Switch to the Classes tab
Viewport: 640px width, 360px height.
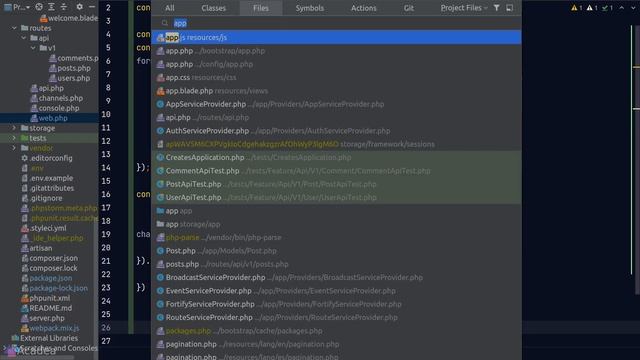pos(213,8)
